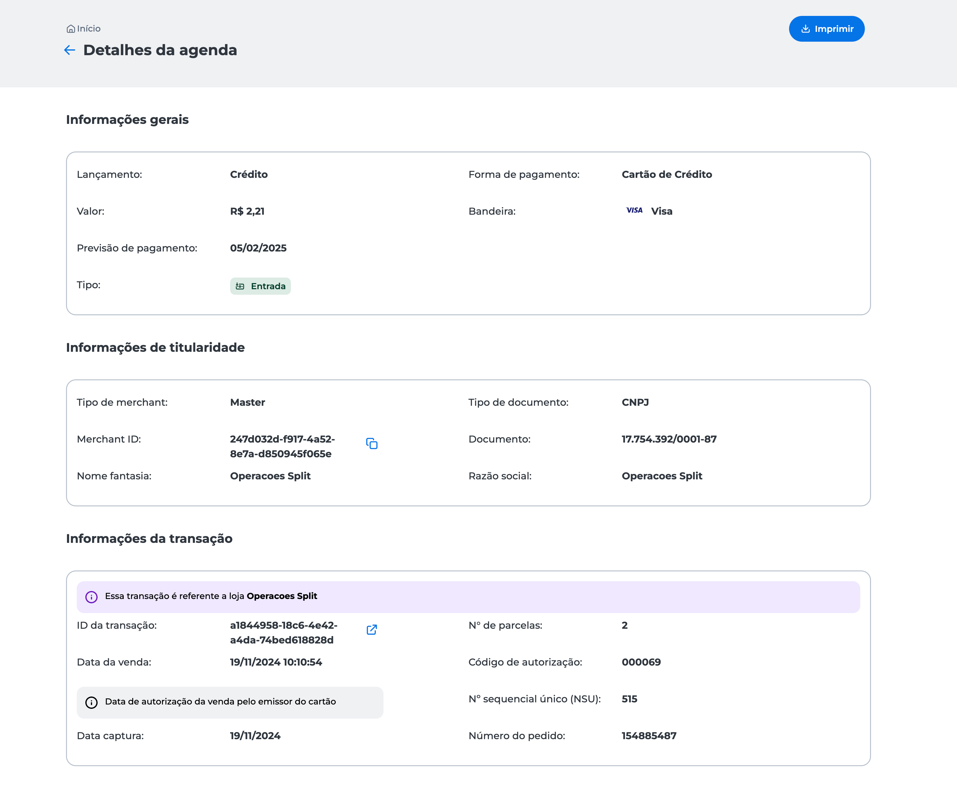This screenshot has width=957, height=786.
Task: Click the Crédito lançamento value
Action: point(249,174)
